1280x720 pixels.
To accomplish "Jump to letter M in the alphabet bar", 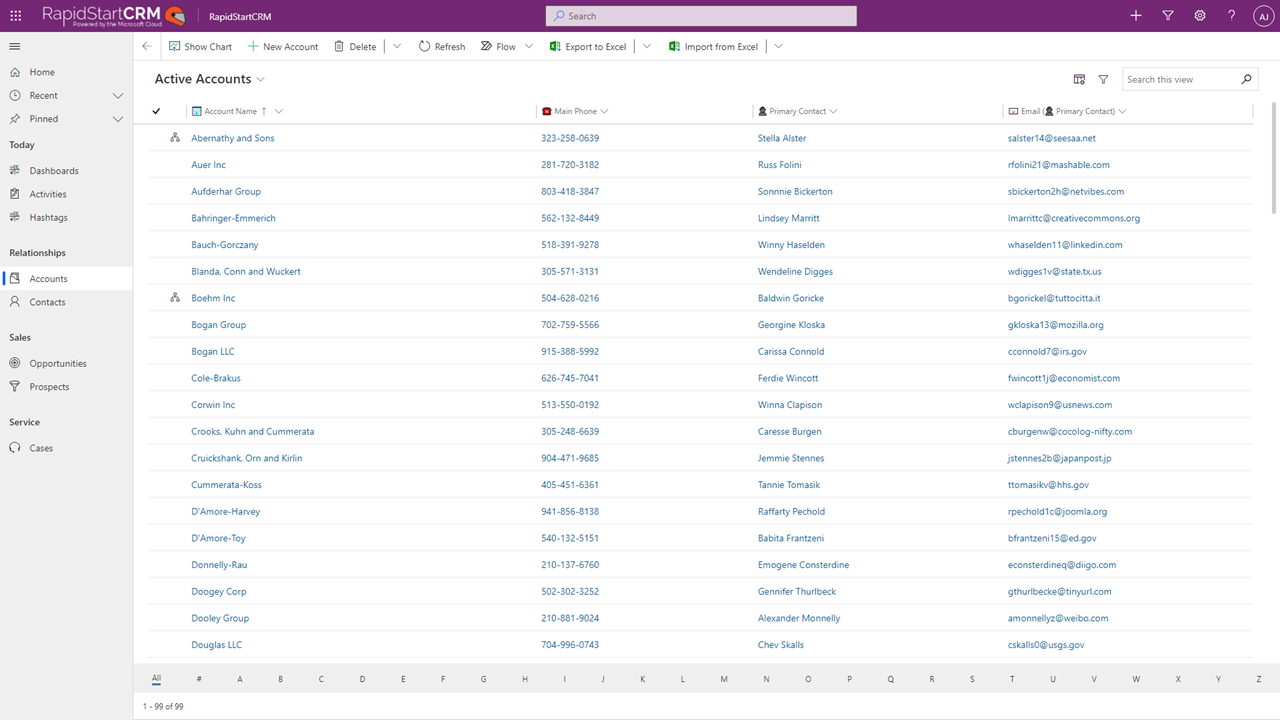I will pyautogui.click(x=724, y=678).
